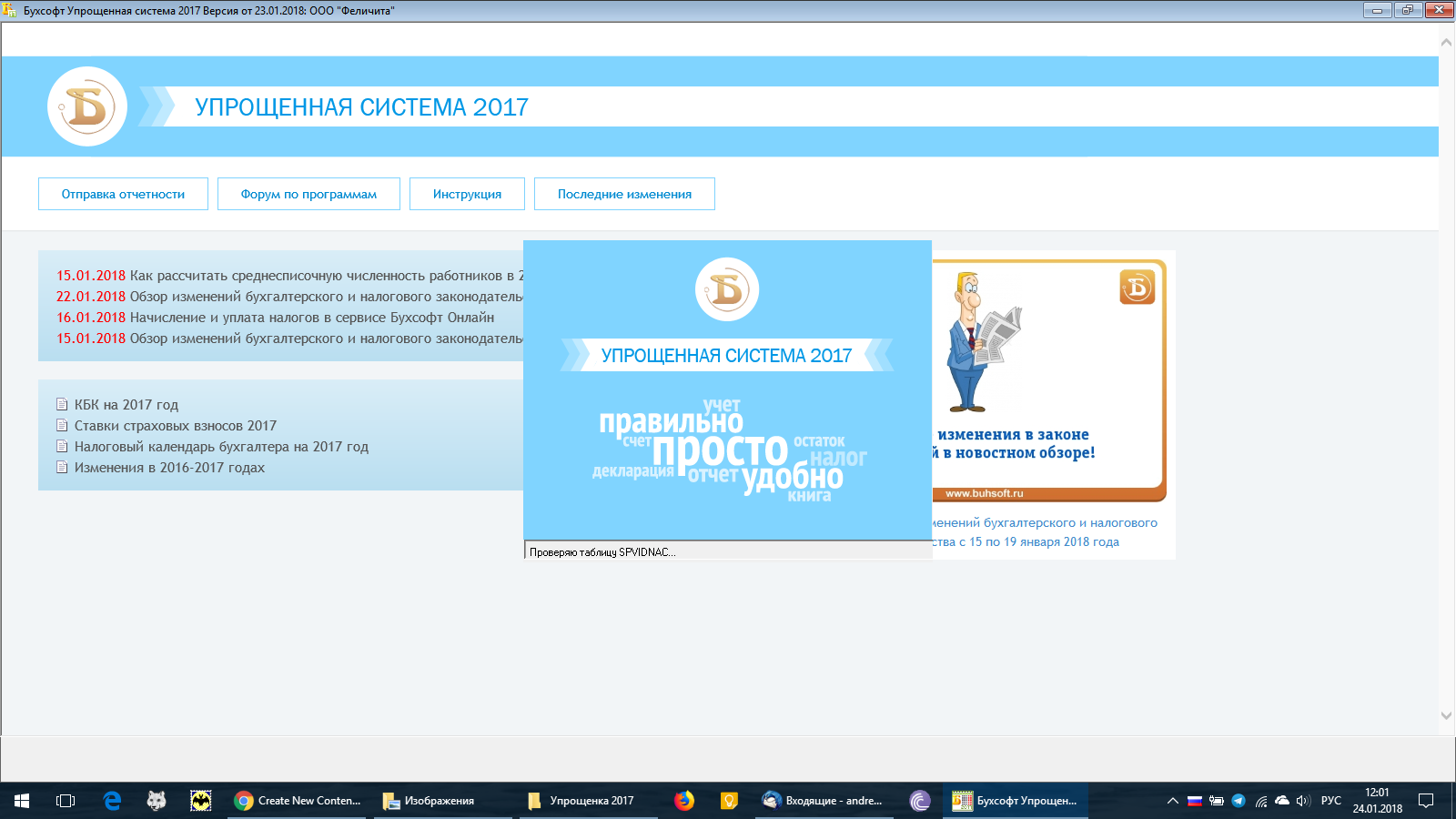The image size is (1456, 819).
Task: Click the Russian flag tray icon
Action: pos(1195,801)
